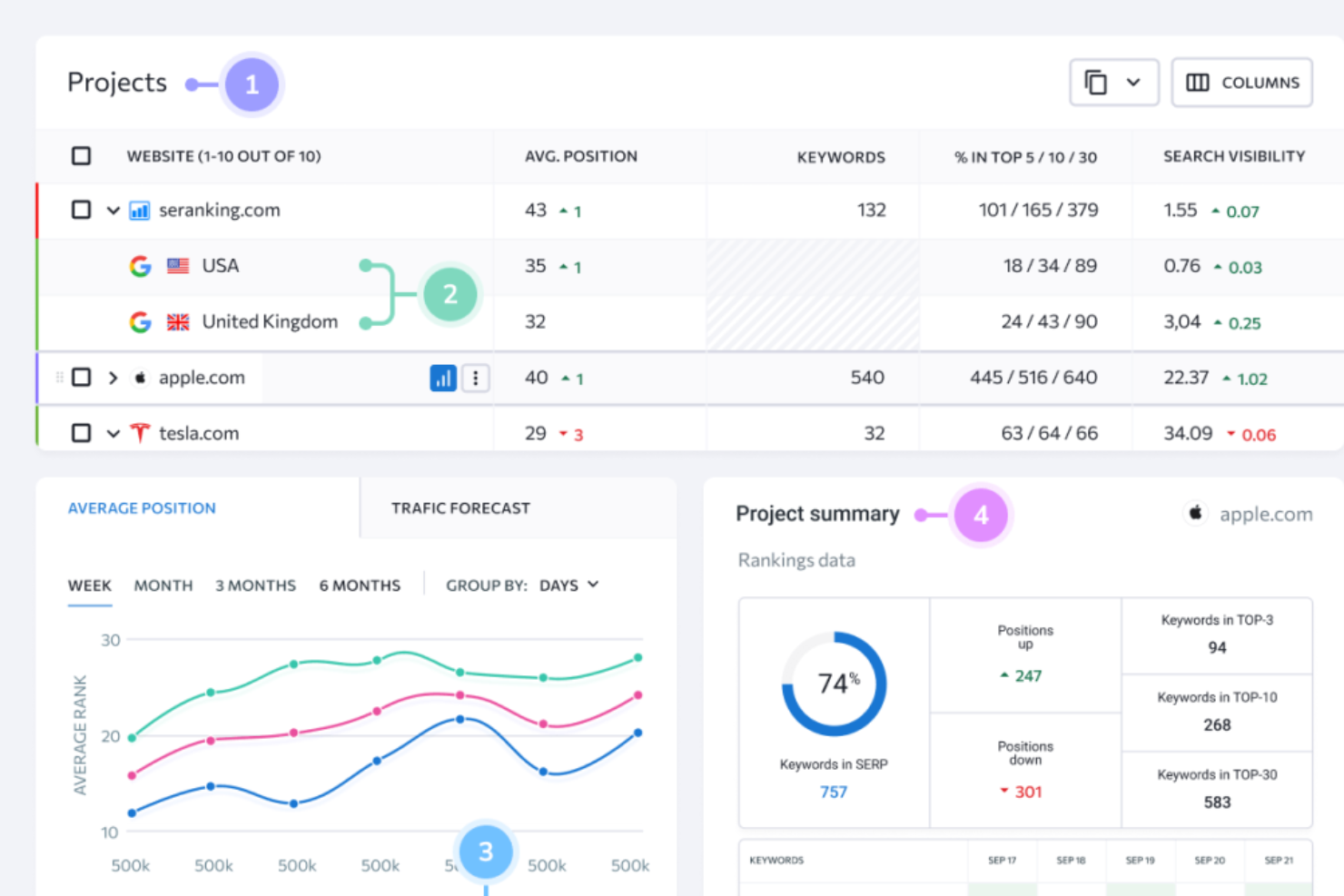Open the blue chart icon for apple.com

point(443,379)
